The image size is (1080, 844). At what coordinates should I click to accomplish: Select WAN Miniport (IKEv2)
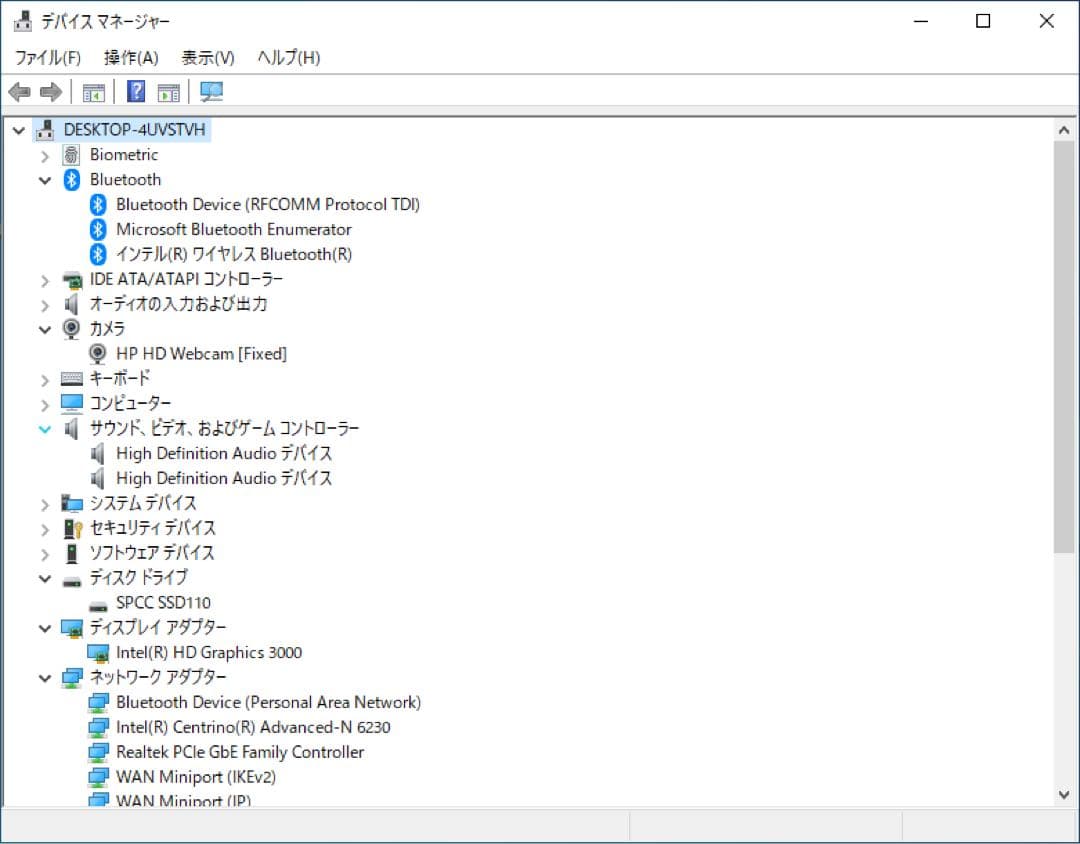tap(196, 777)
